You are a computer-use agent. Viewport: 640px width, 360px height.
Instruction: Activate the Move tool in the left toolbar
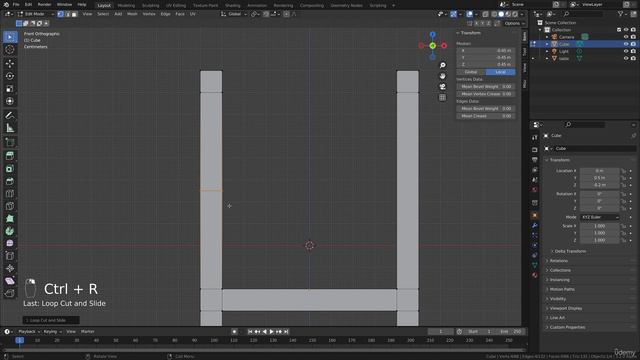coord(10,64)
